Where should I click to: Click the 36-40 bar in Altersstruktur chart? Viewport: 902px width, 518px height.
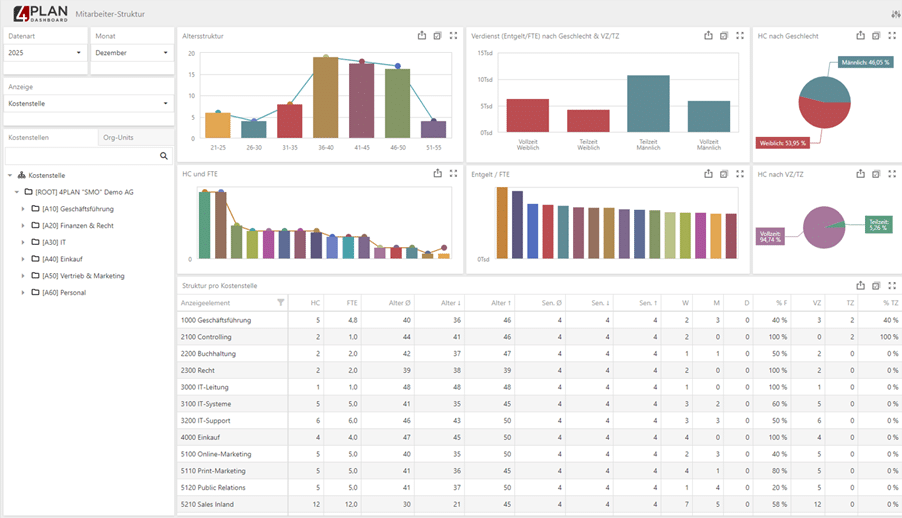tap(326, 97)
